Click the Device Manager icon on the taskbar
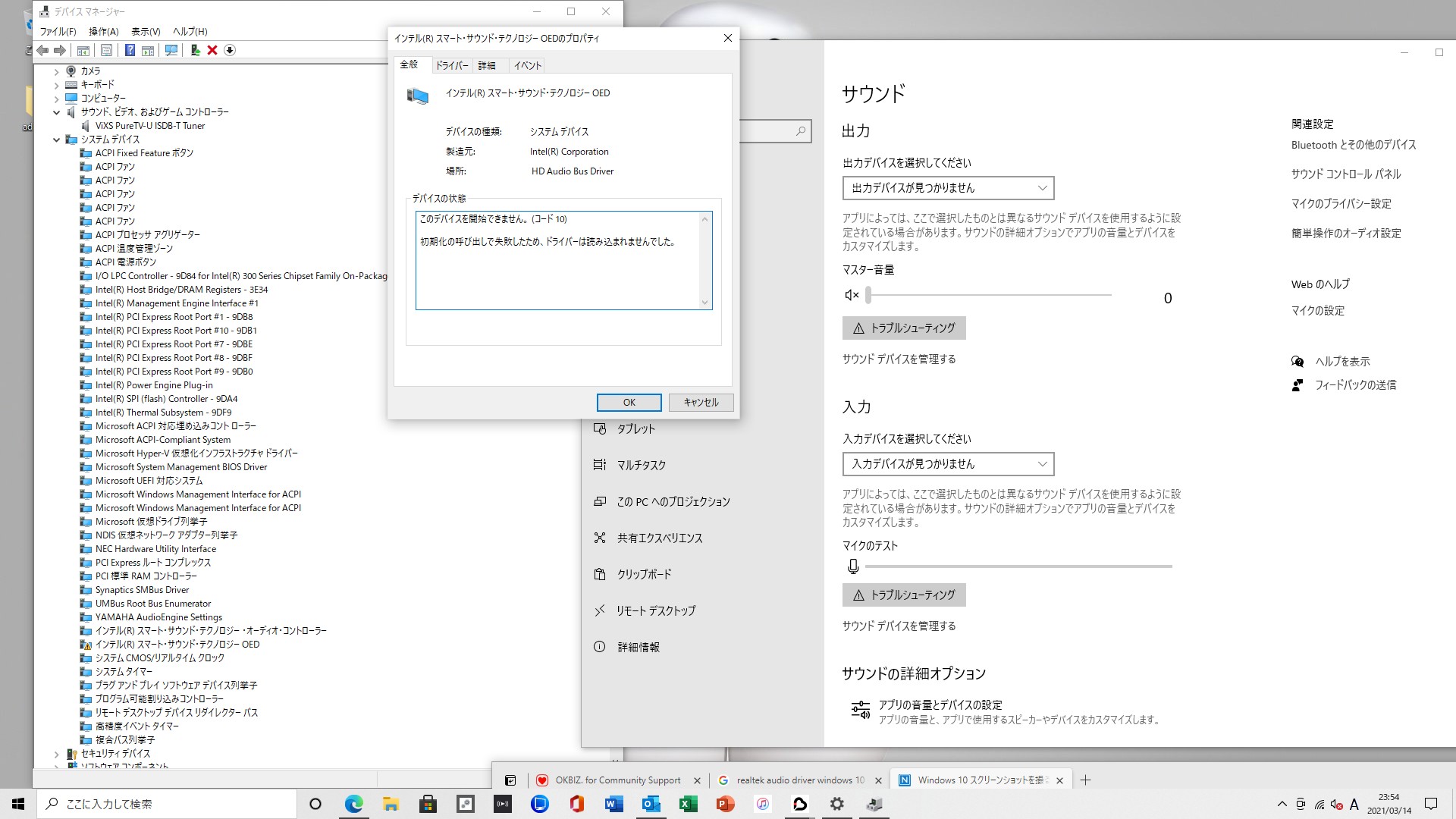 874,804
